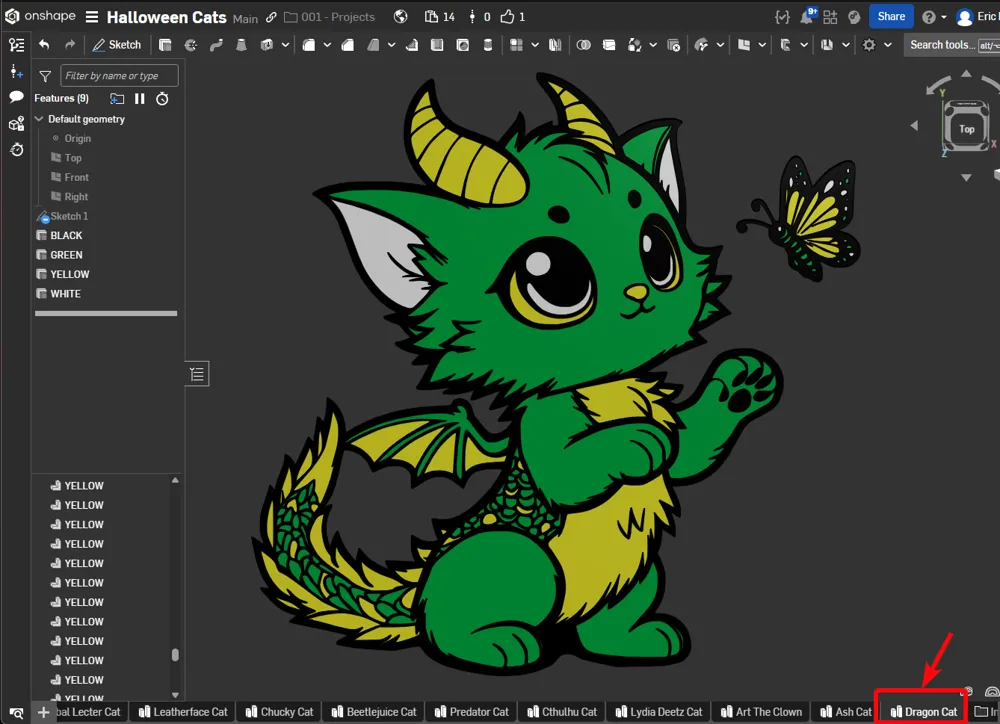Viewport: 1000px width, 724px height.
Task: Switch to the Ash Cat tab
Action: click(x=846, y=712)
